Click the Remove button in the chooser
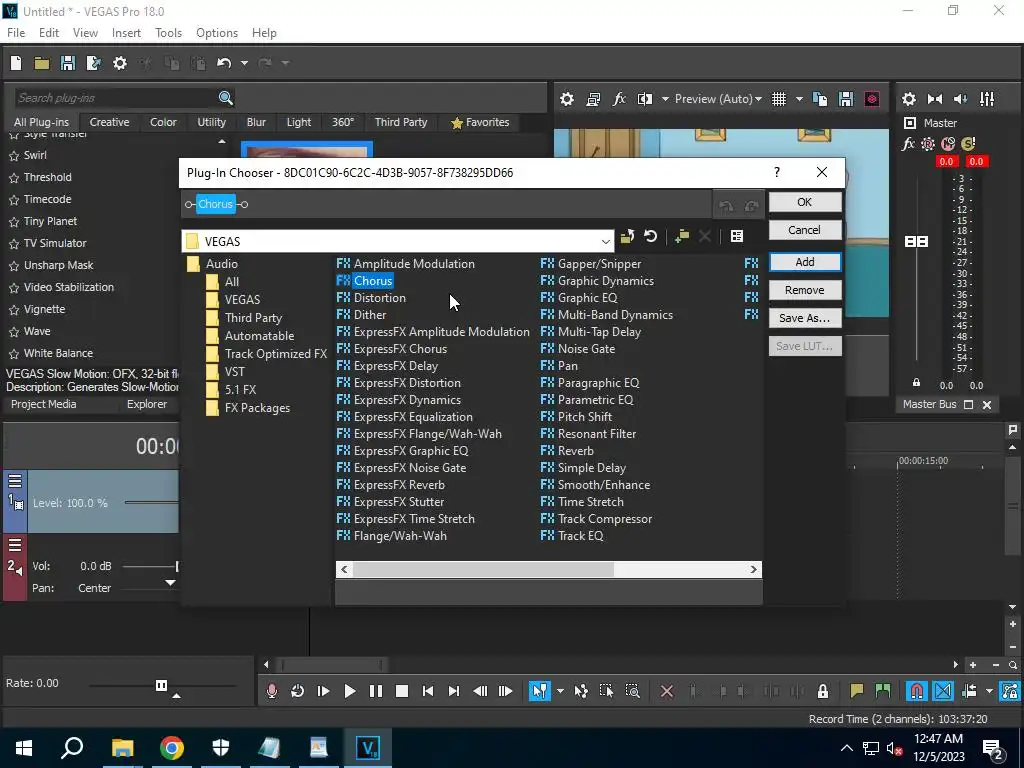Image resolution: width=1024 pixels, height=768 pixels. [x=805, y=290]
